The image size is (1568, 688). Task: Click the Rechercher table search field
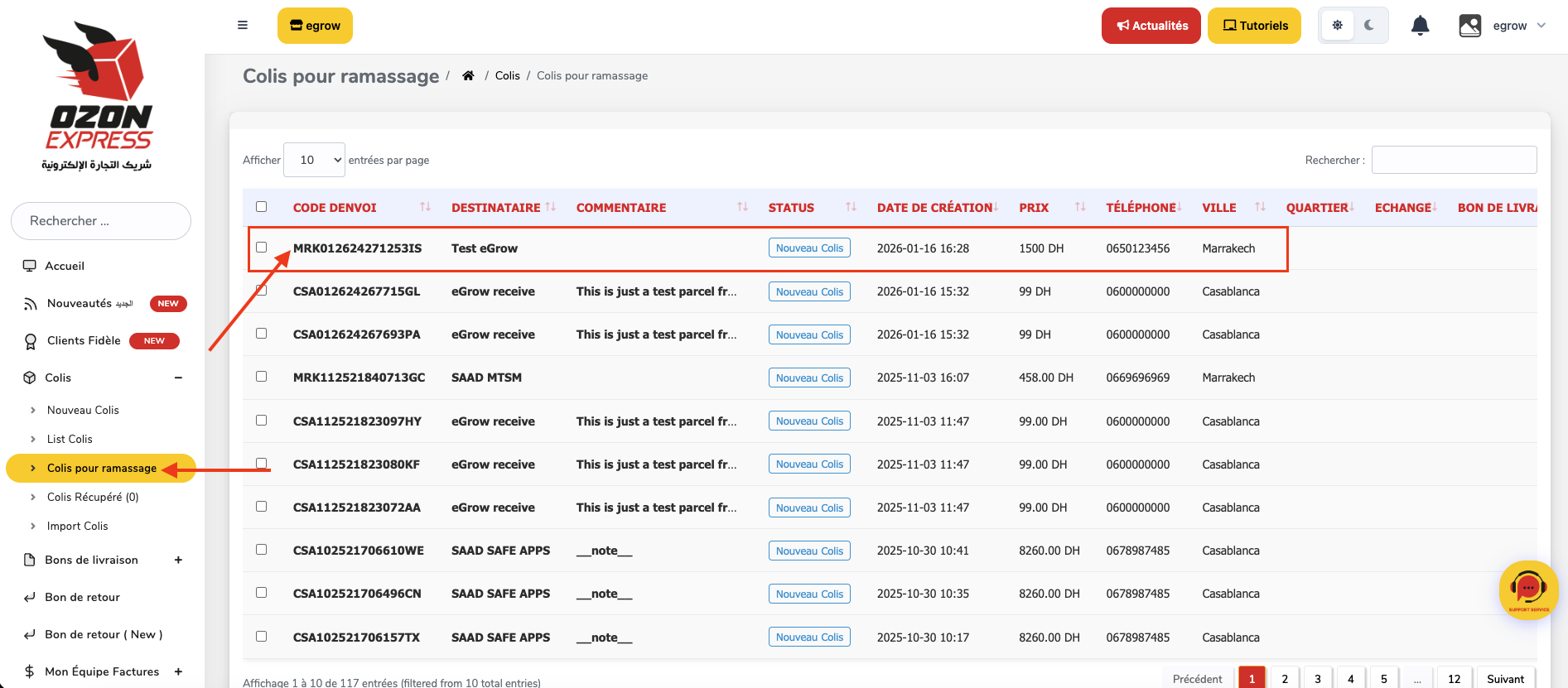coord(1454,160)
